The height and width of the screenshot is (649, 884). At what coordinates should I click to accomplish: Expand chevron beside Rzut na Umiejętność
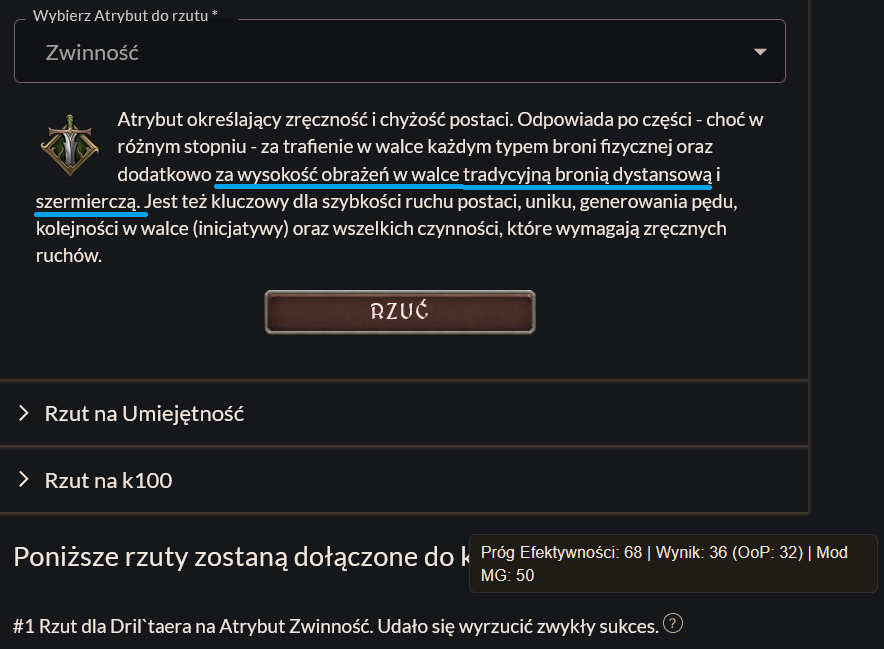point(24,413)
